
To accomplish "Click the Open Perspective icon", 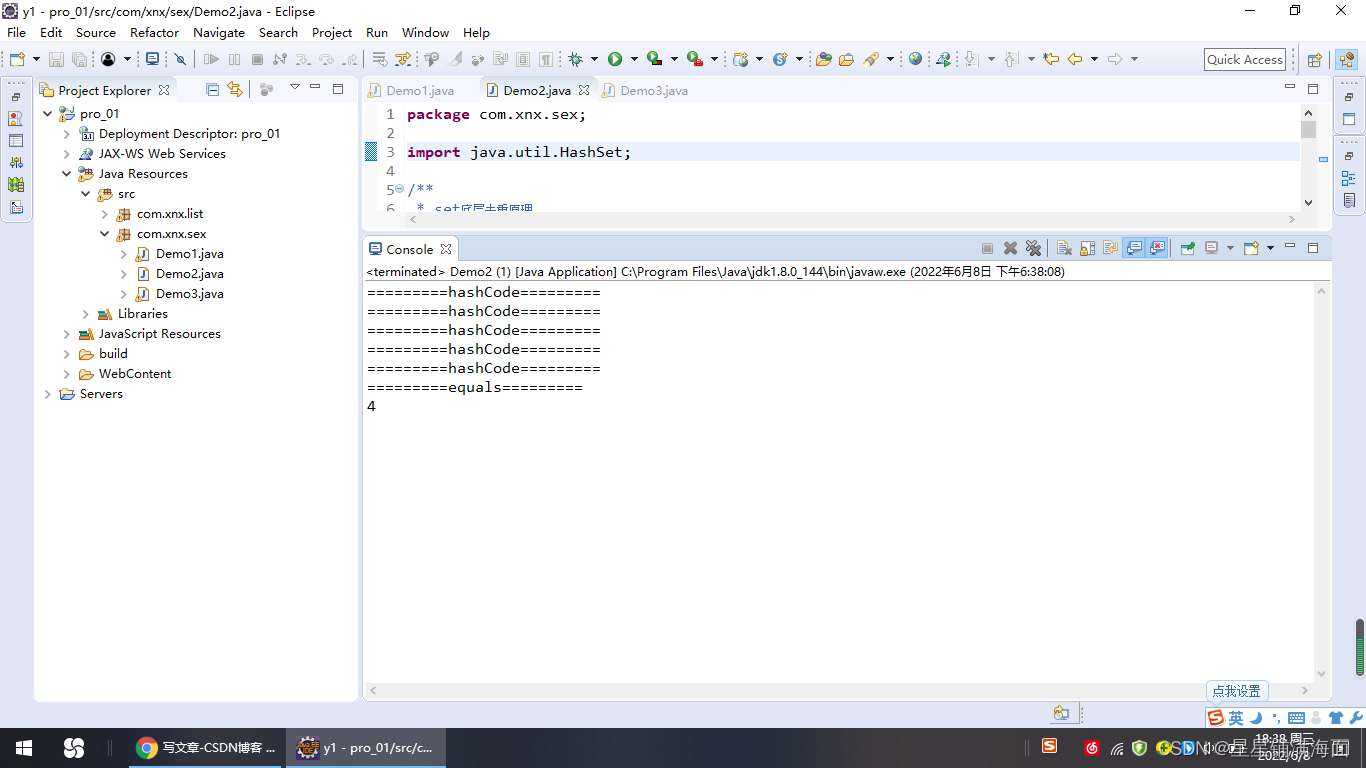I will click(1315, 59).
